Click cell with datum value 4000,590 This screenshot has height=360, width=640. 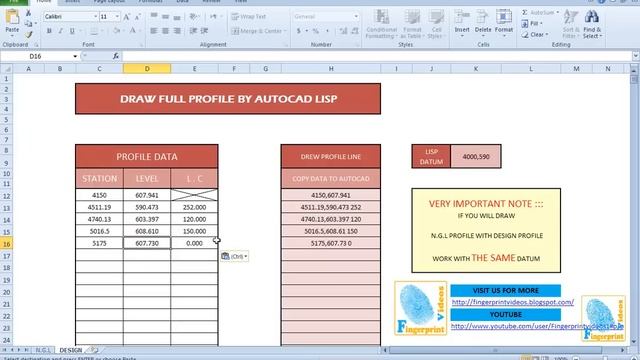[x=476, y=156]
